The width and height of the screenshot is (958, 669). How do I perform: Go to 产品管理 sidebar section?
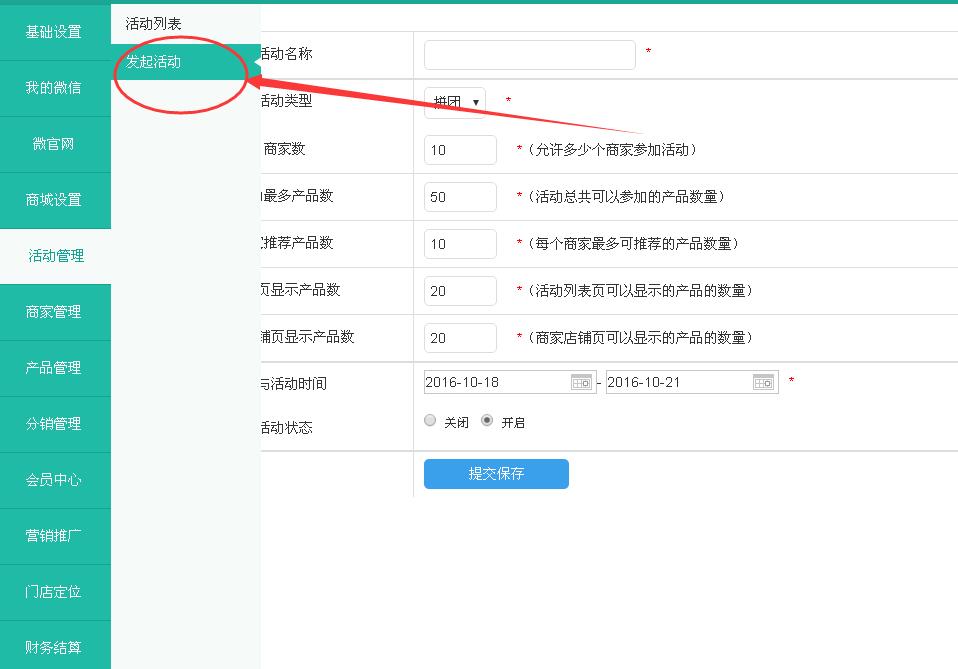pyautogui.click(x=54, y=368)
